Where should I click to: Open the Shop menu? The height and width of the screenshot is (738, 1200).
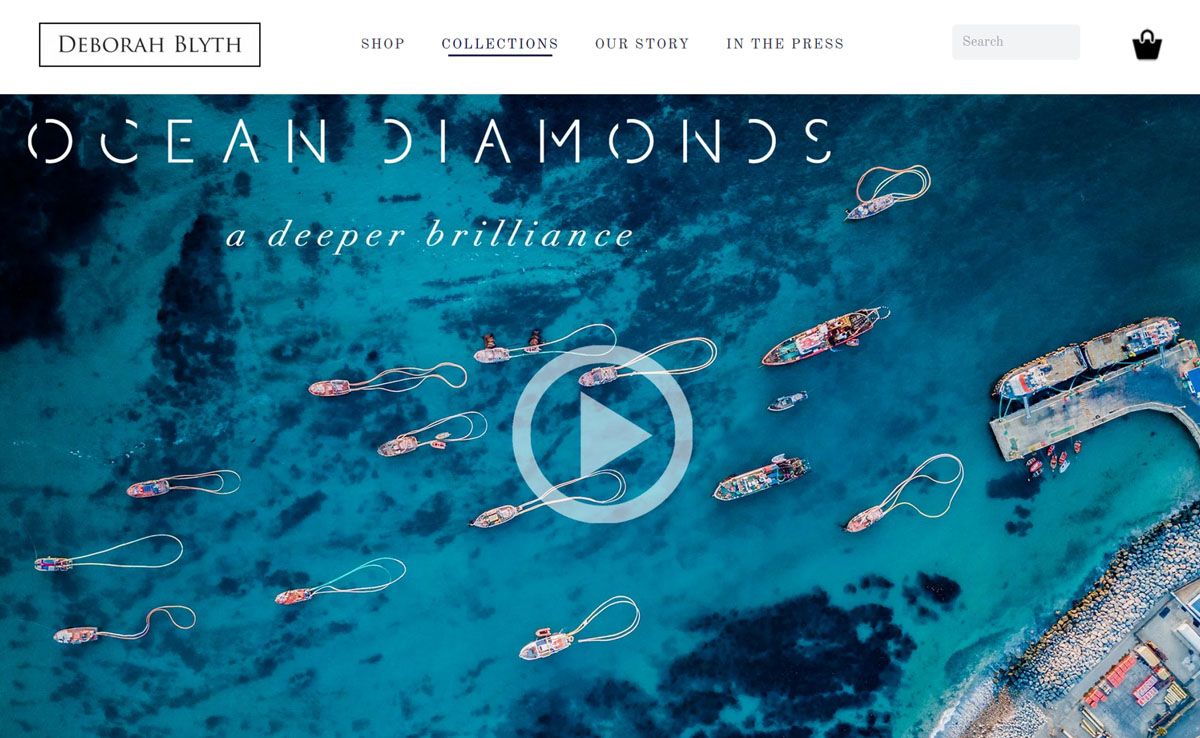(x=383, y=44)
